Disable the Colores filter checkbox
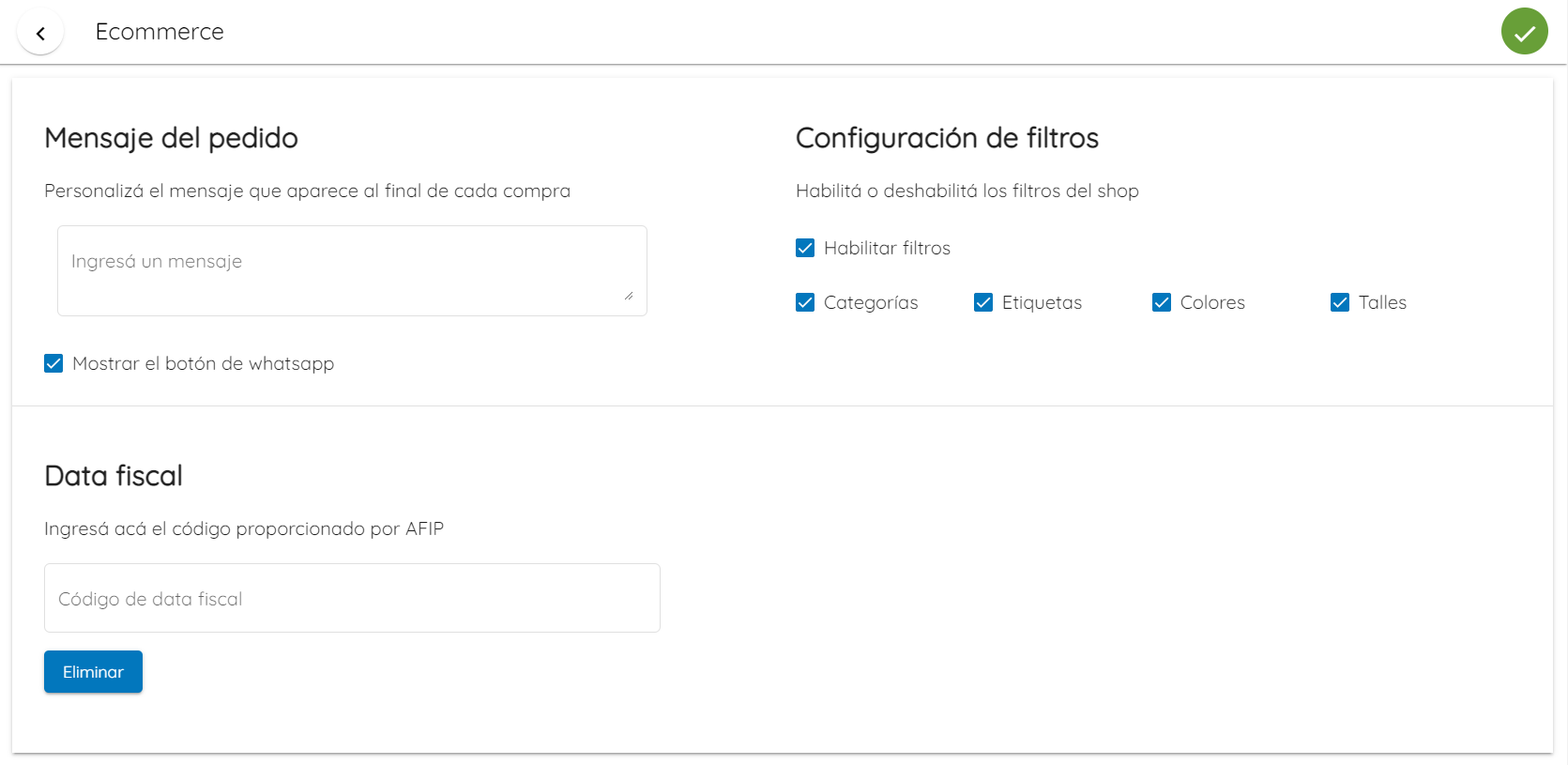1568x765 pixels. (1162, 302)
